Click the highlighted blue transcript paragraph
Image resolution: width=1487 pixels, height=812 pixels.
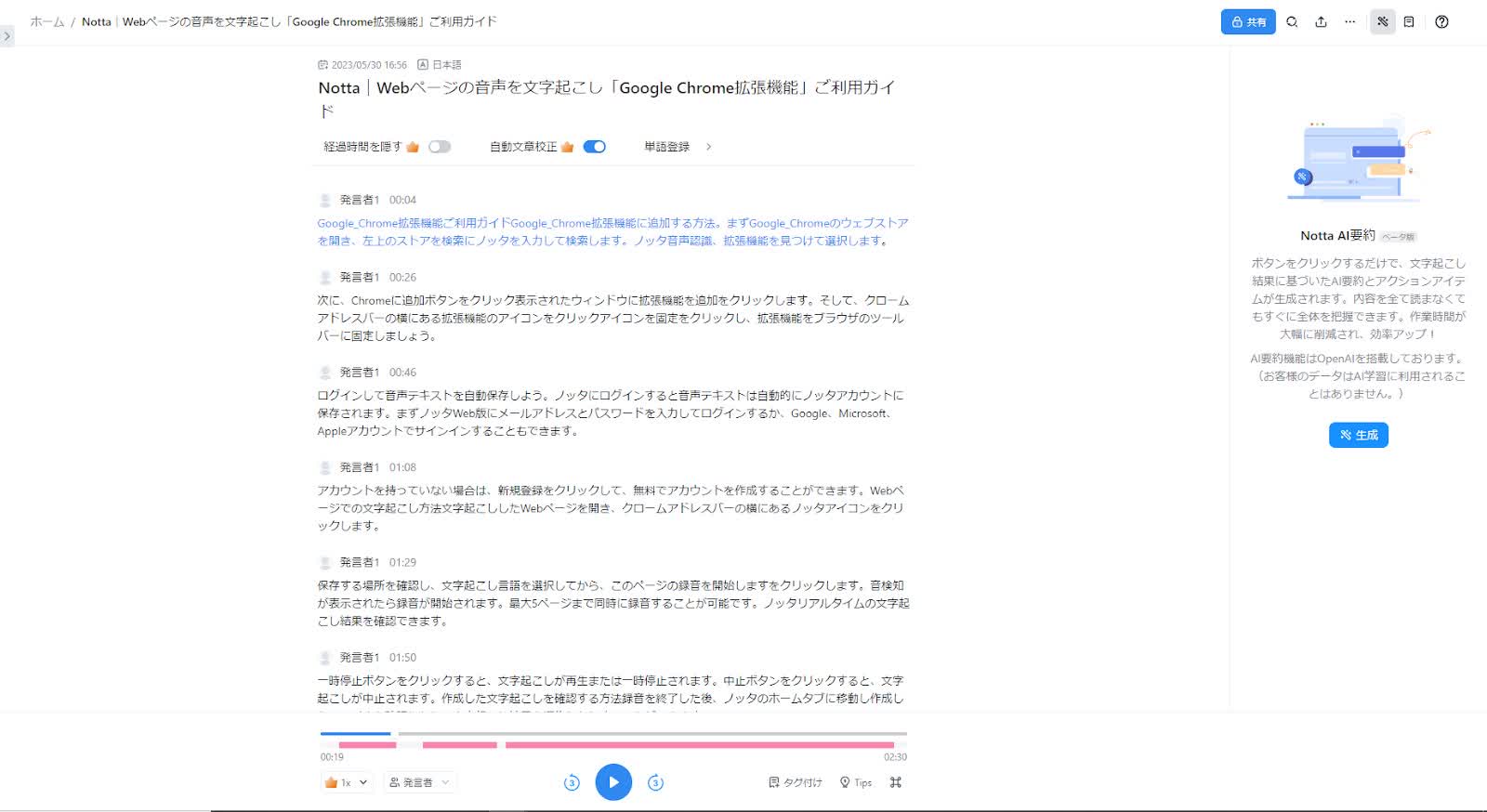coord(613,232)
